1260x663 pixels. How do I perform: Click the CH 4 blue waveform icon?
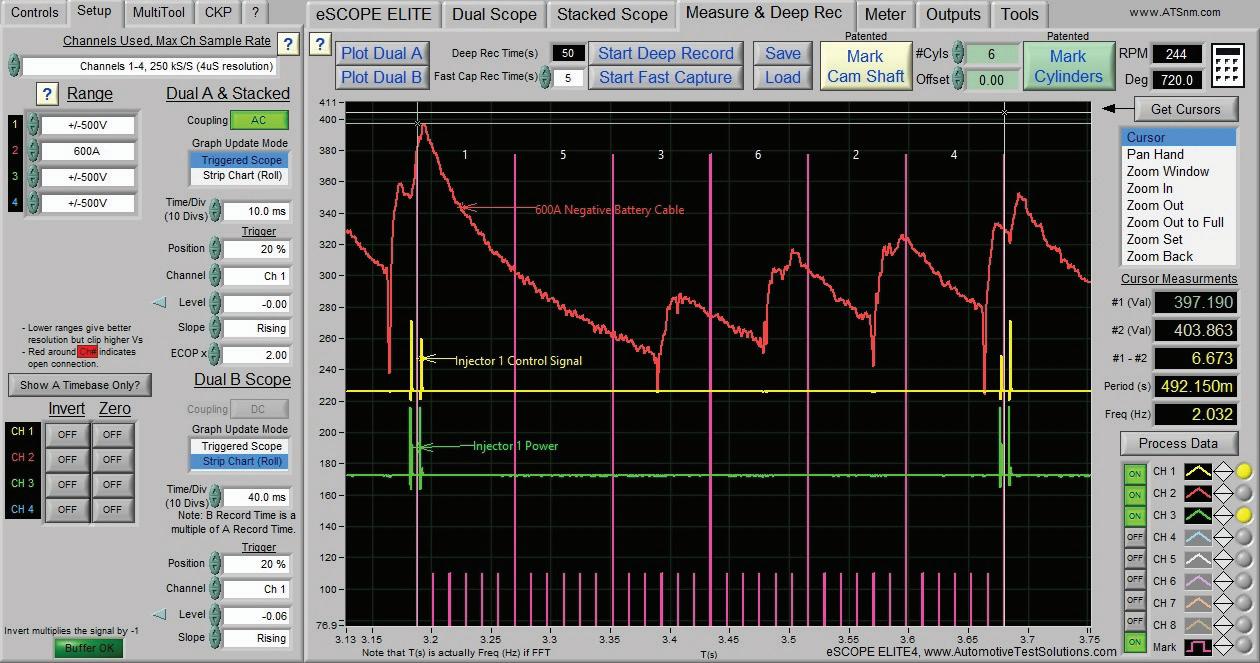click(1198, 537)
